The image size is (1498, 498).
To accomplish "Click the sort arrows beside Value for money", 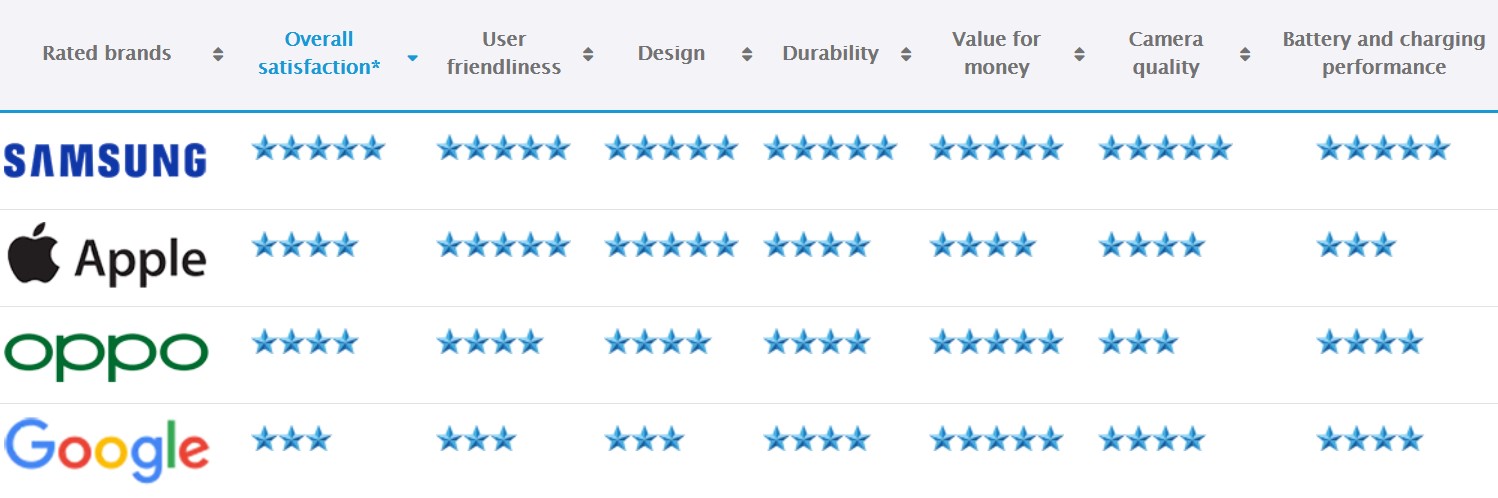I will [x=1079, y=54].
